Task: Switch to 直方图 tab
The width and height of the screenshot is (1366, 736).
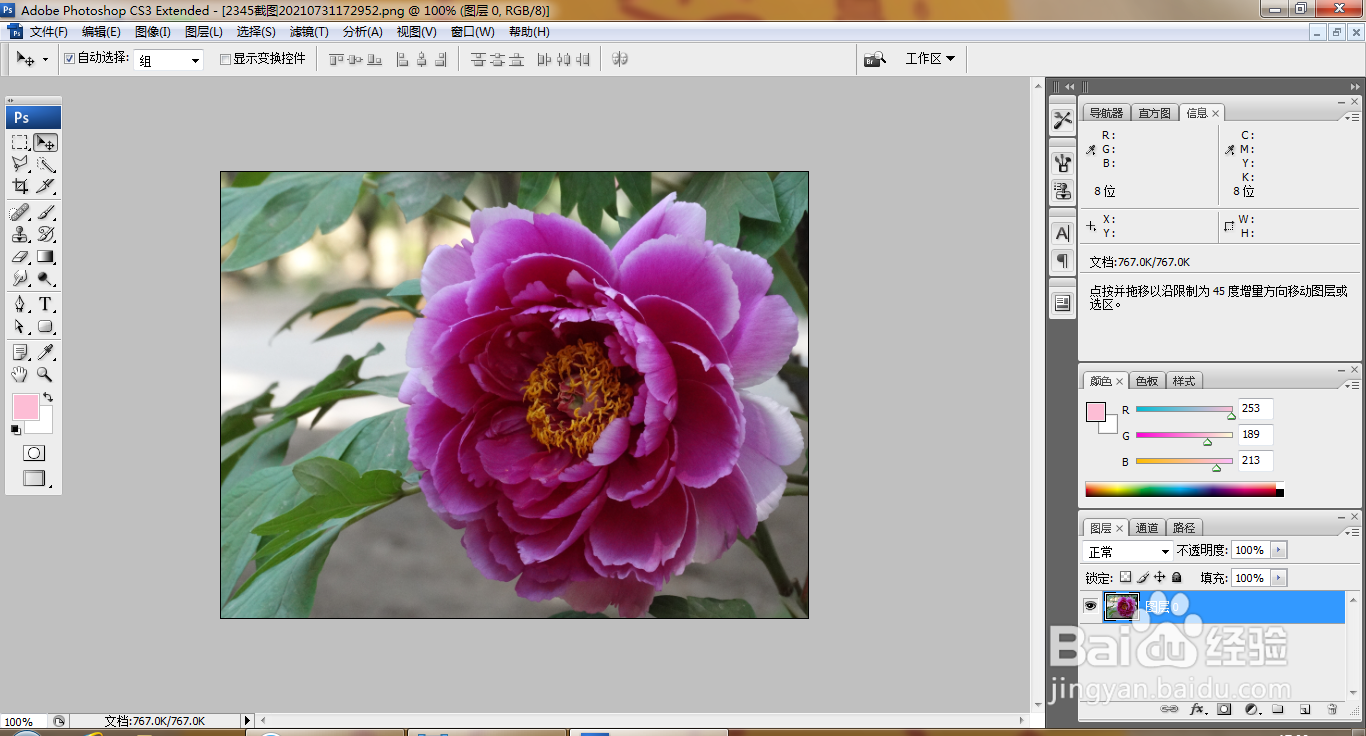Action: tap(1154, 113)
